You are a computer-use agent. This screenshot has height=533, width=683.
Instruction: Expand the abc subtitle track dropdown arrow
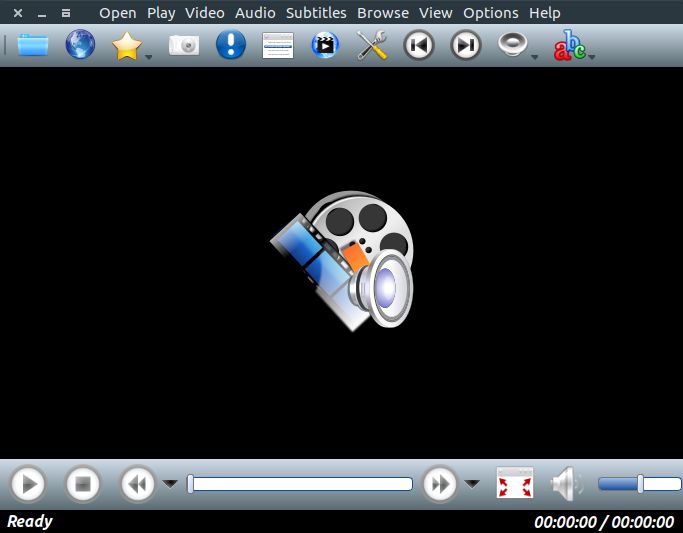pos(591,57)
